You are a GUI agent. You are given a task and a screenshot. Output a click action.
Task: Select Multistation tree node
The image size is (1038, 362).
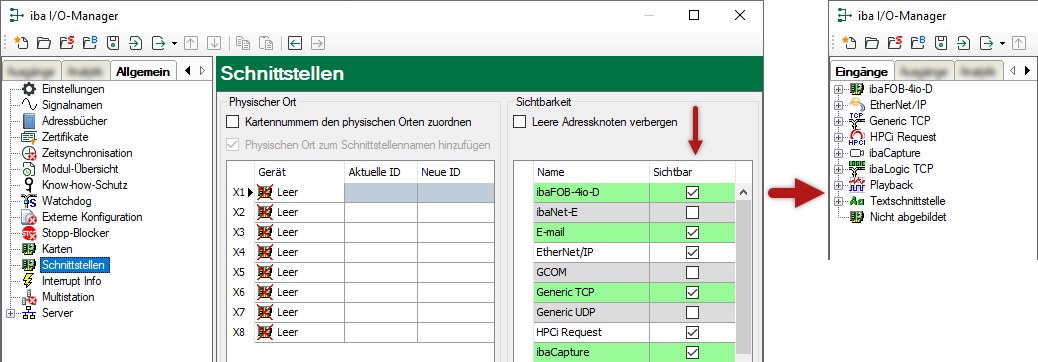[68, 296]
